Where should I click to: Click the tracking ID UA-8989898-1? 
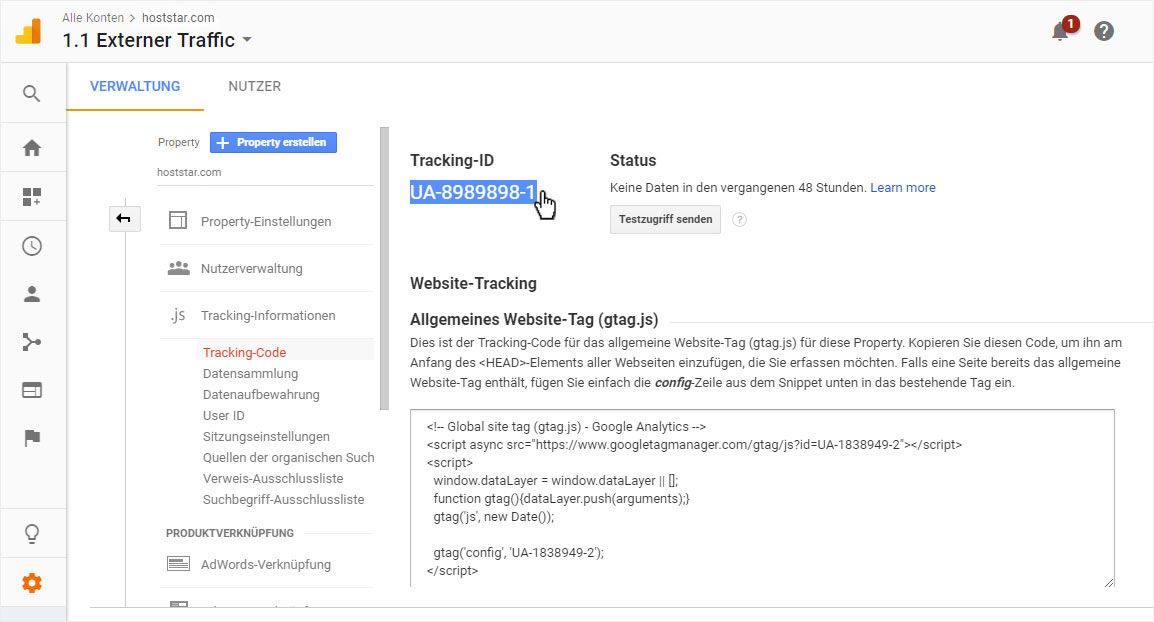click(473, 191)
